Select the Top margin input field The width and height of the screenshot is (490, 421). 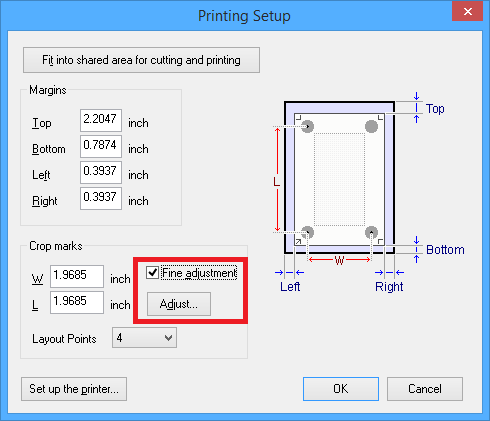[101, 120]
